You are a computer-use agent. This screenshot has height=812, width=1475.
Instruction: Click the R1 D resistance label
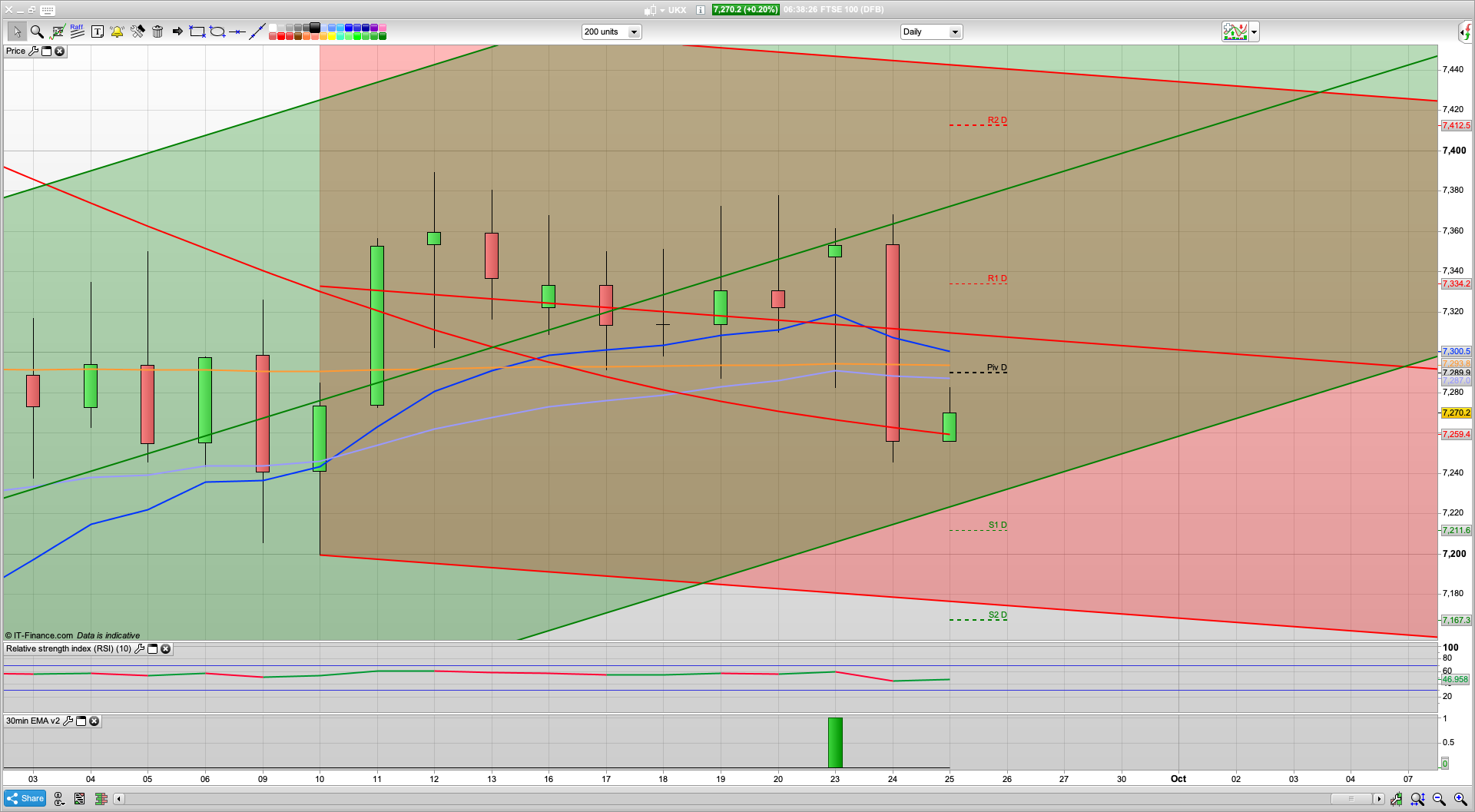point(997,279)
